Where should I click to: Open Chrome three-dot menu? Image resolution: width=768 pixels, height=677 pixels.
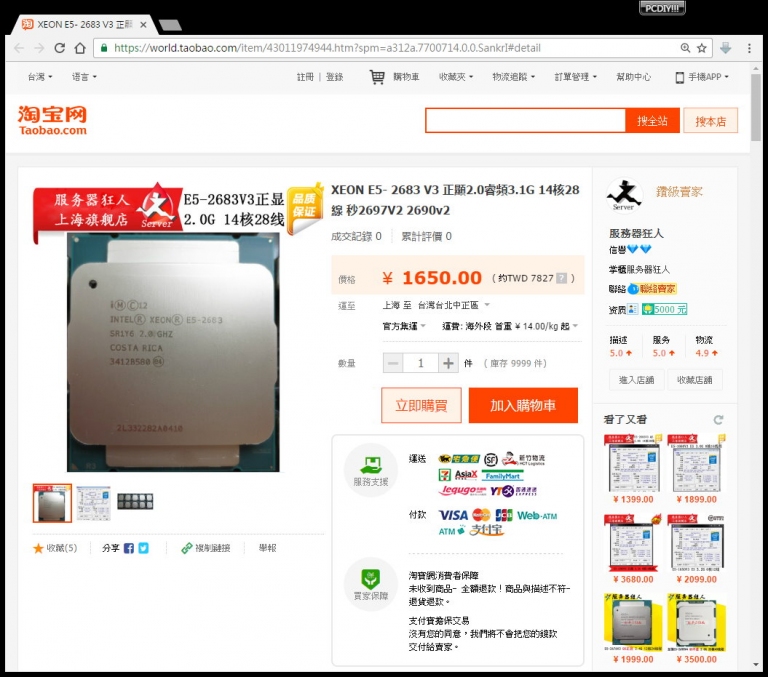(749, 48)
